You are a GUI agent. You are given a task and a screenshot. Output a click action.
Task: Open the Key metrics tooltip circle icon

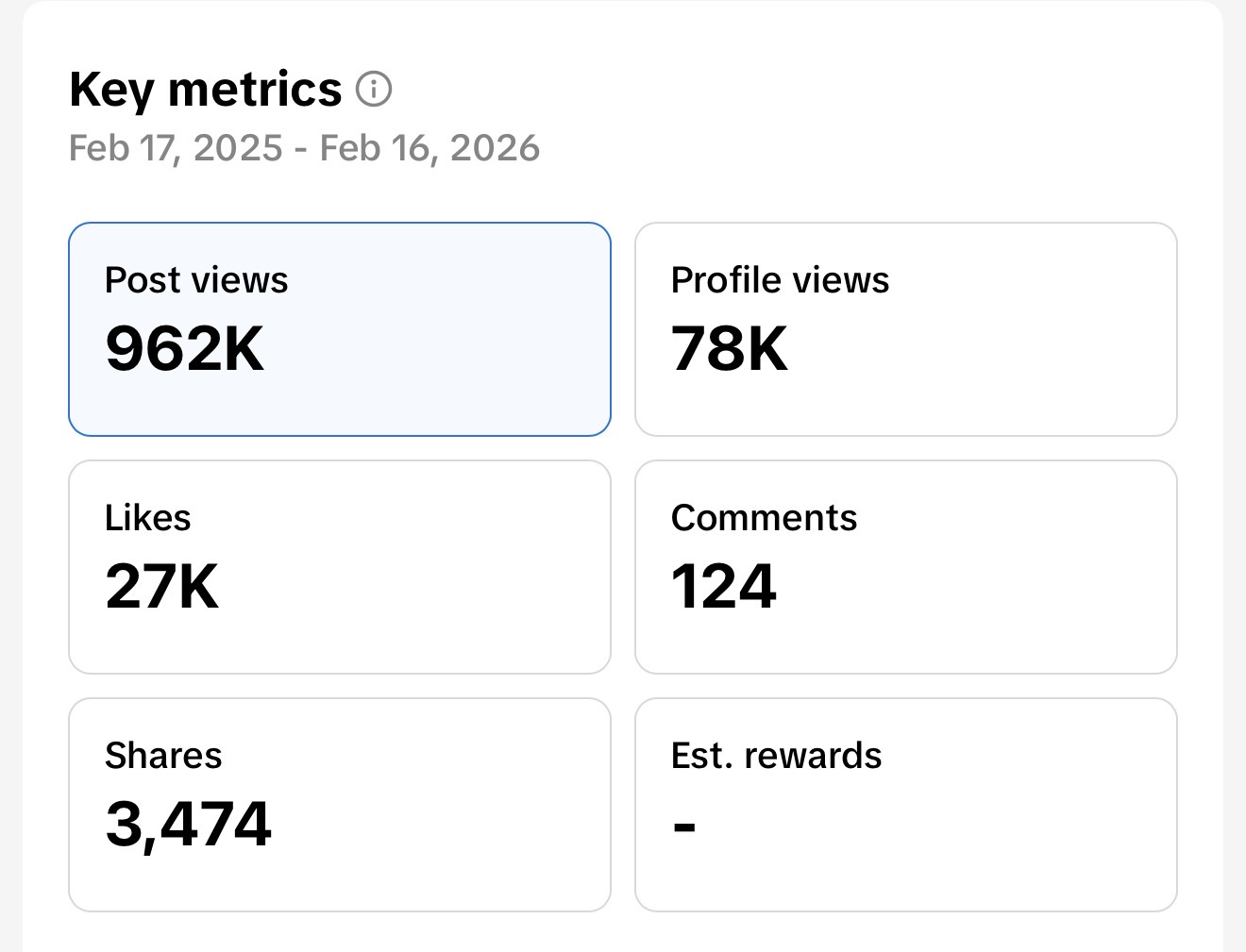coord(375,90)
